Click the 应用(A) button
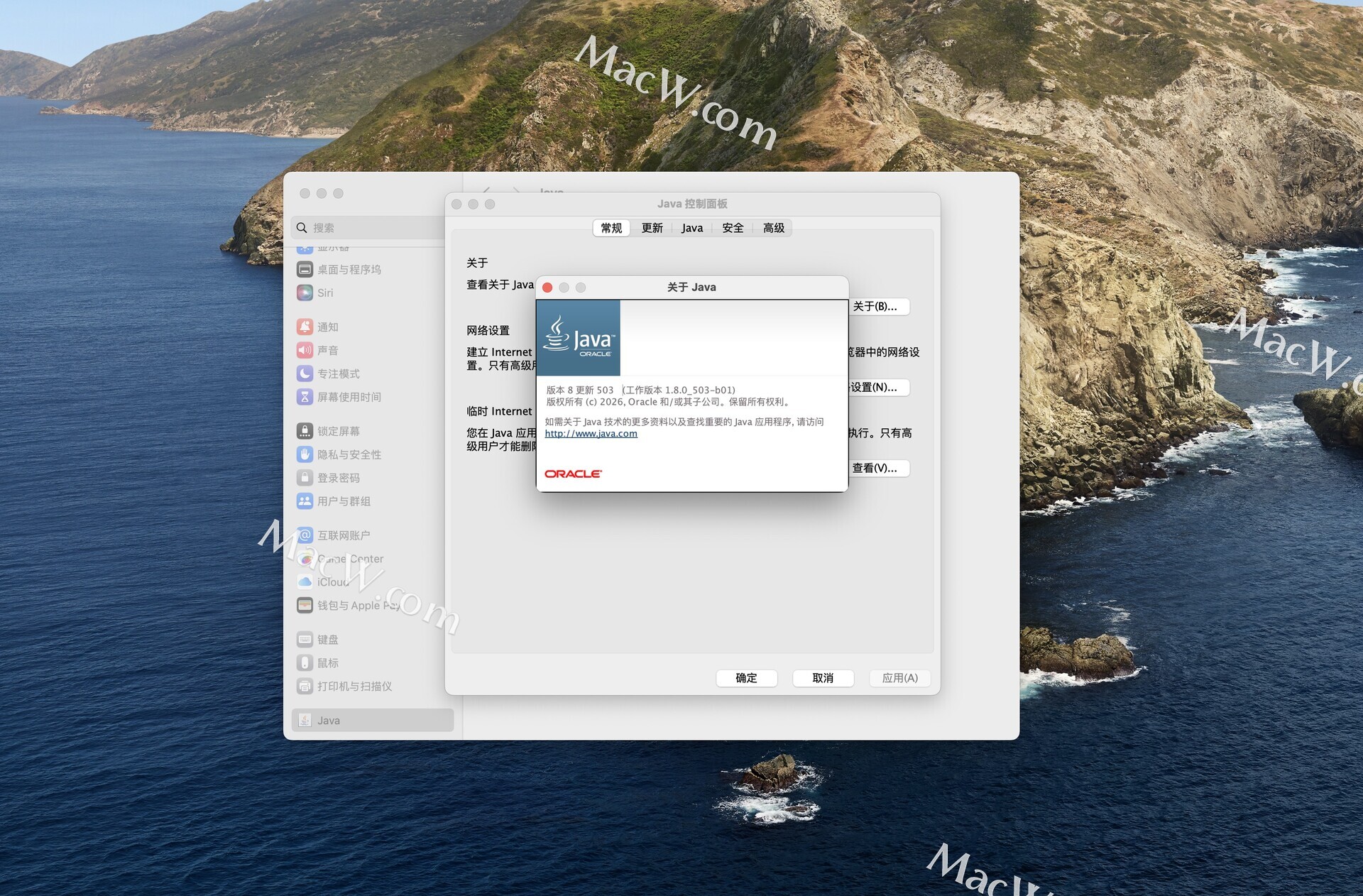Image resolution: width=1363 pixels, height=896 pixels. click(x=899, y=678)
